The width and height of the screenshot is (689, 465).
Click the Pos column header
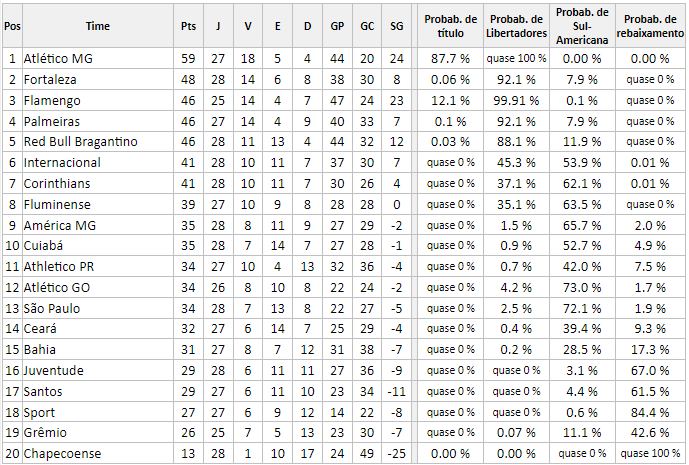point(12,26)
